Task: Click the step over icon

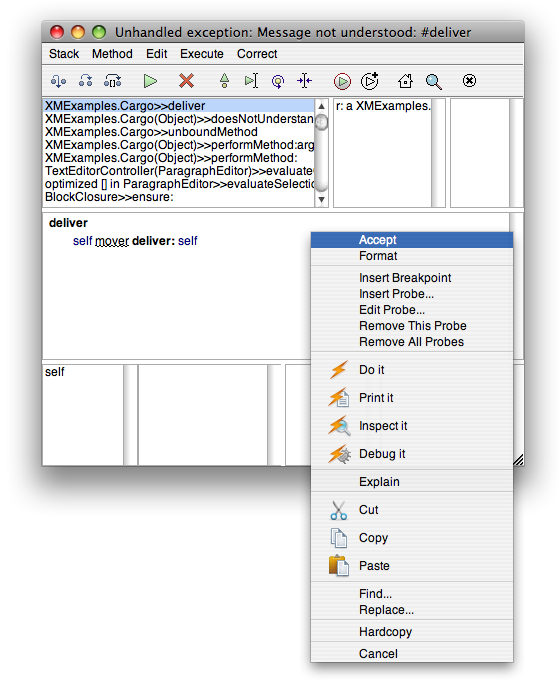Action: click(85, 81)
